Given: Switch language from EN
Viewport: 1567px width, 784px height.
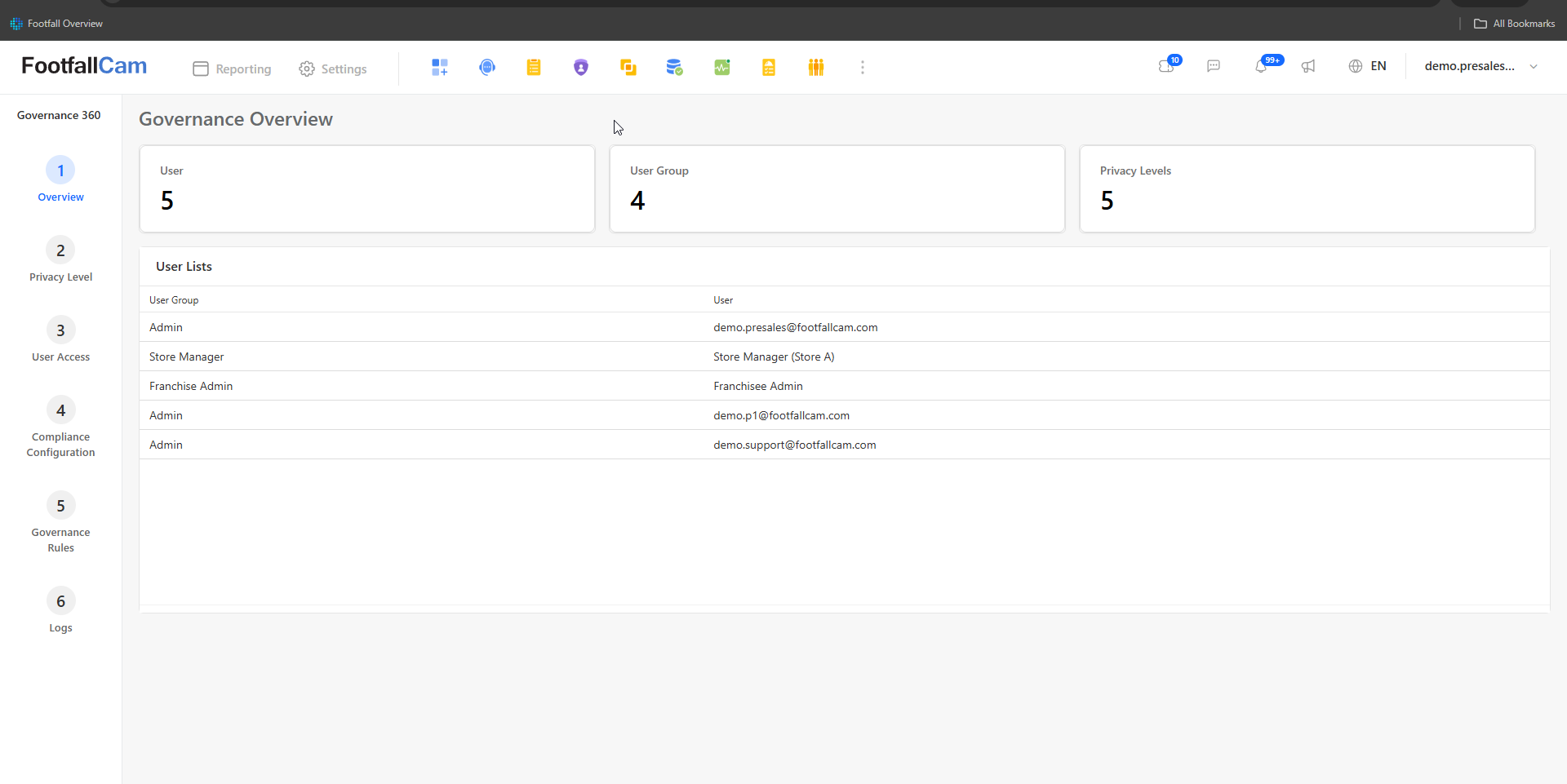Looking at the screenshot, I should (x=1378, y=66).
